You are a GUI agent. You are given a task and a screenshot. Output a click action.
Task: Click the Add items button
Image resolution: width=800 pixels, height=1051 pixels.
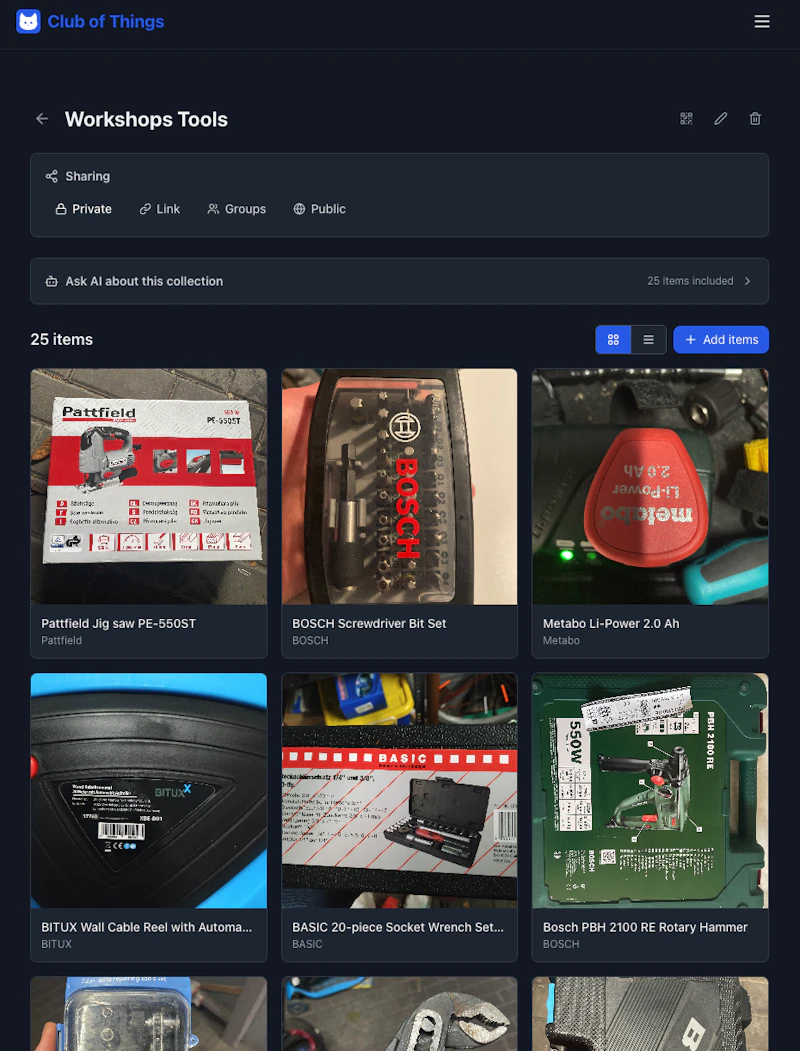(x=721, y=340)
